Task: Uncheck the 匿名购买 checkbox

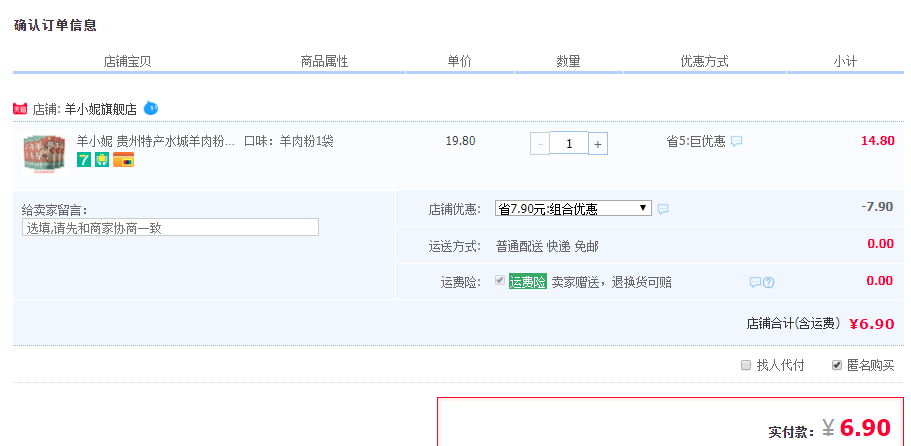Action: coord(837,365)
